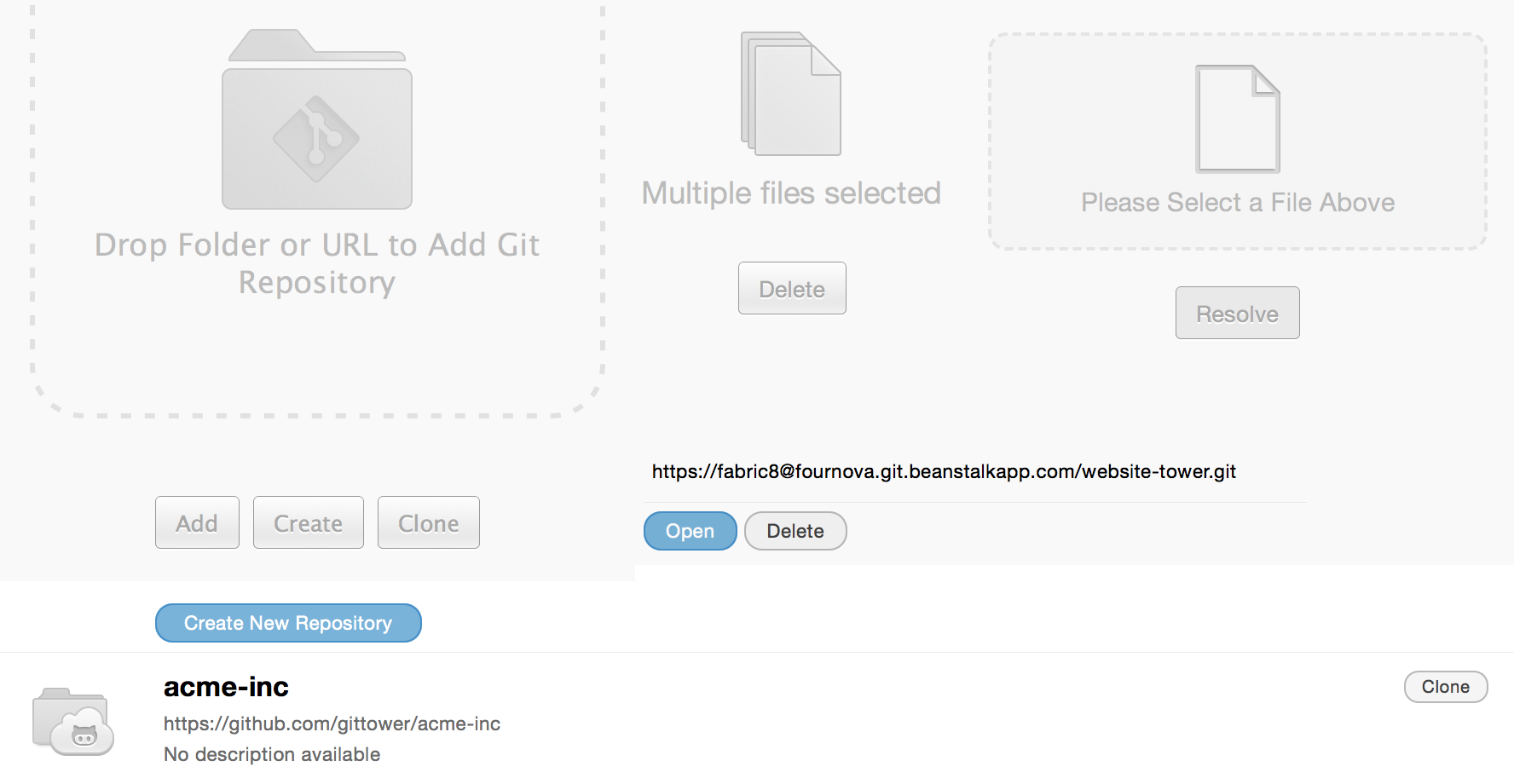
Task: Click Create New Repository button
Action: (288, 623)
